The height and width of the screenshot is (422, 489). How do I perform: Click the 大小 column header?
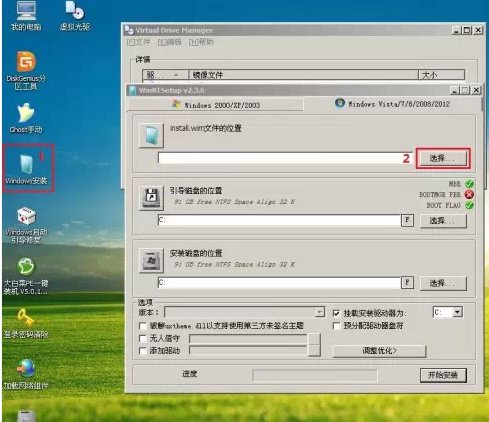pyautogui.click(x=442, y=75)
